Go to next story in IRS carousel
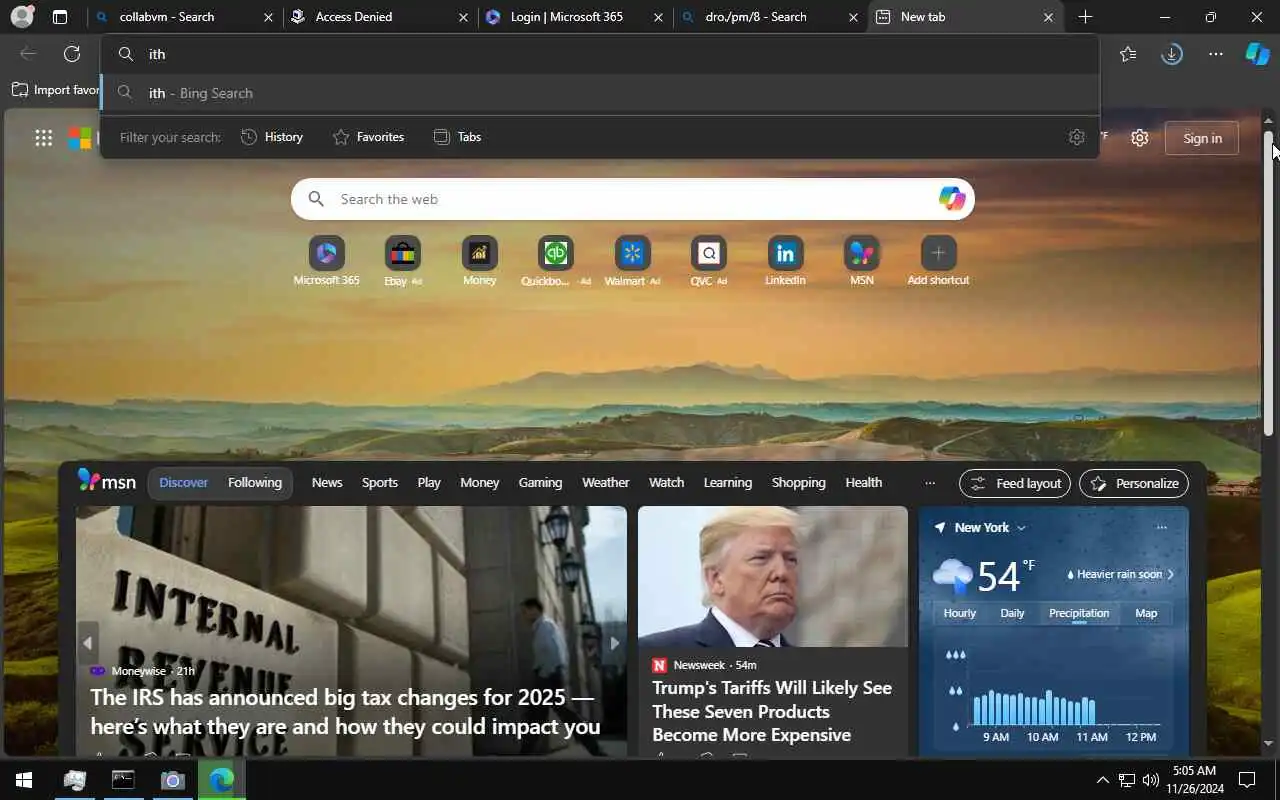Viewport: 1280px width, 800px height. pyautogui.click(x=615, y=643)
